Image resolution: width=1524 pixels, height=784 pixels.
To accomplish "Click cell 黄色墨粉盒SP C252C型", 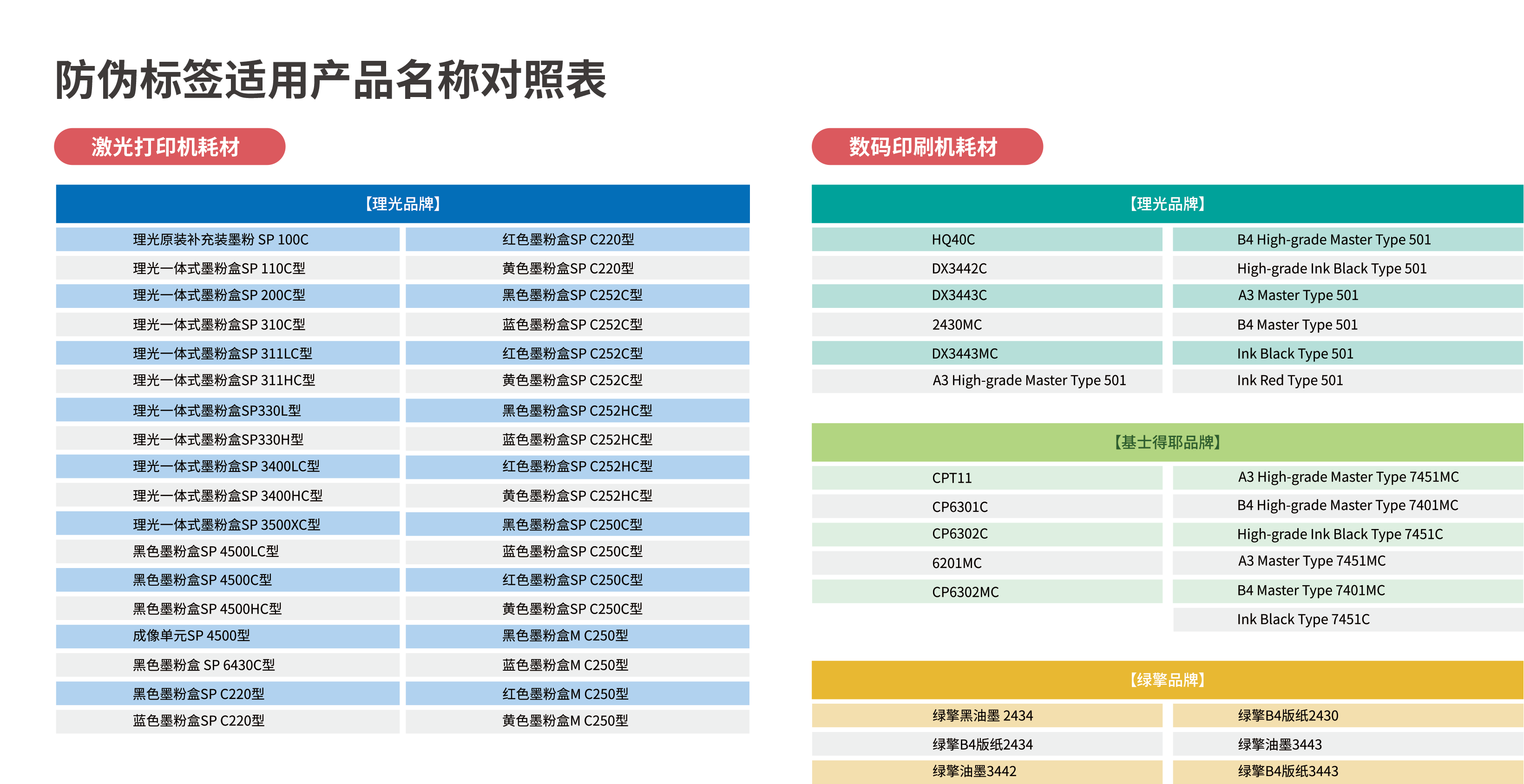I will tap(578, 381).
